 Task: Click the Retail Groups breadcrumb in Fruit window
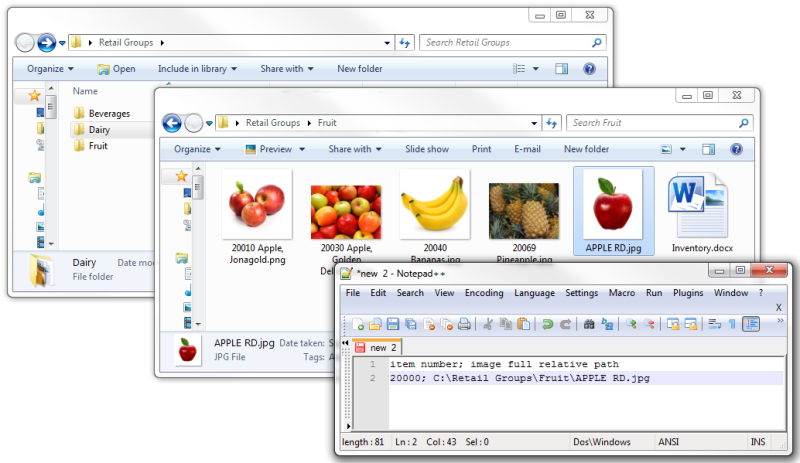click(x=273, y=123)
